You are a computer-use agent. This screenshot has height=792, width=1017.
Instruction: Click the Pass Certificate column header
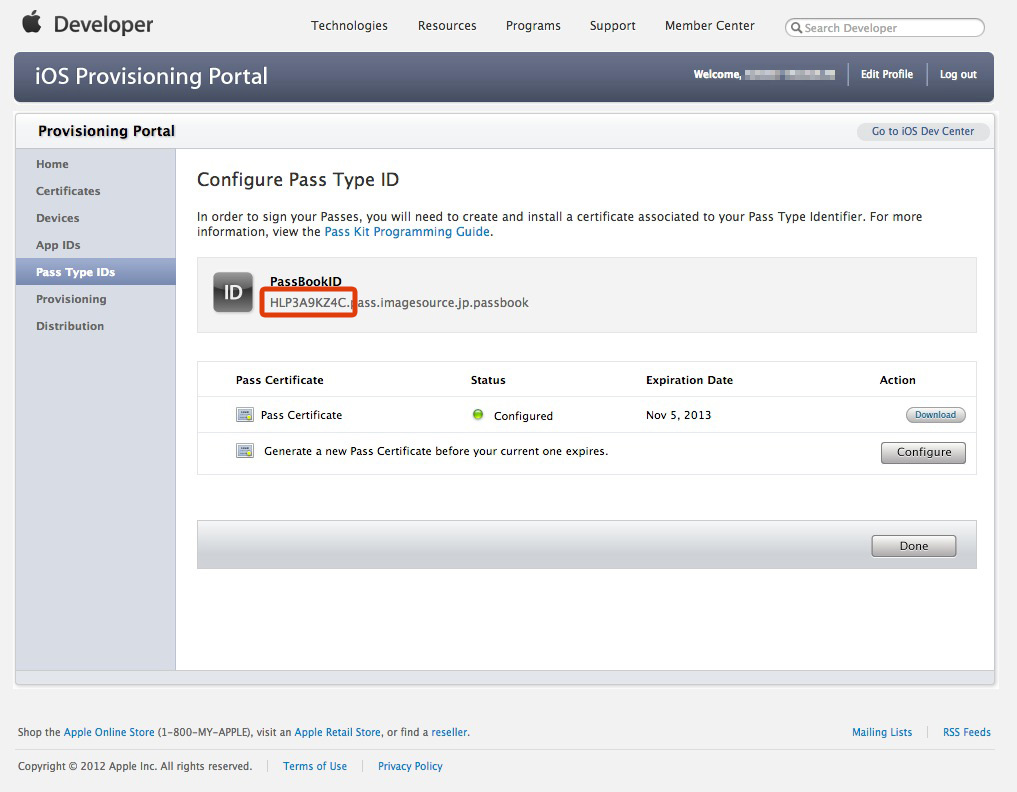280,380
